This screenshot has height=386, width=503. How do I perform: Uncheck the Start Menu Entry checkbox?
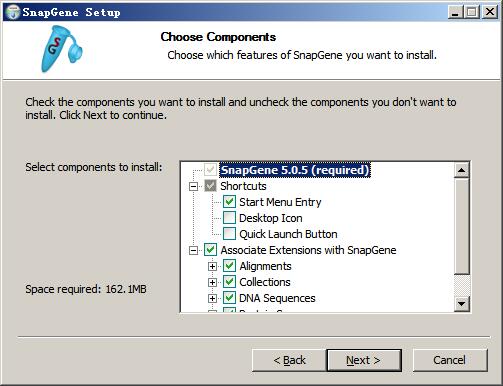(x=229, y=202)
